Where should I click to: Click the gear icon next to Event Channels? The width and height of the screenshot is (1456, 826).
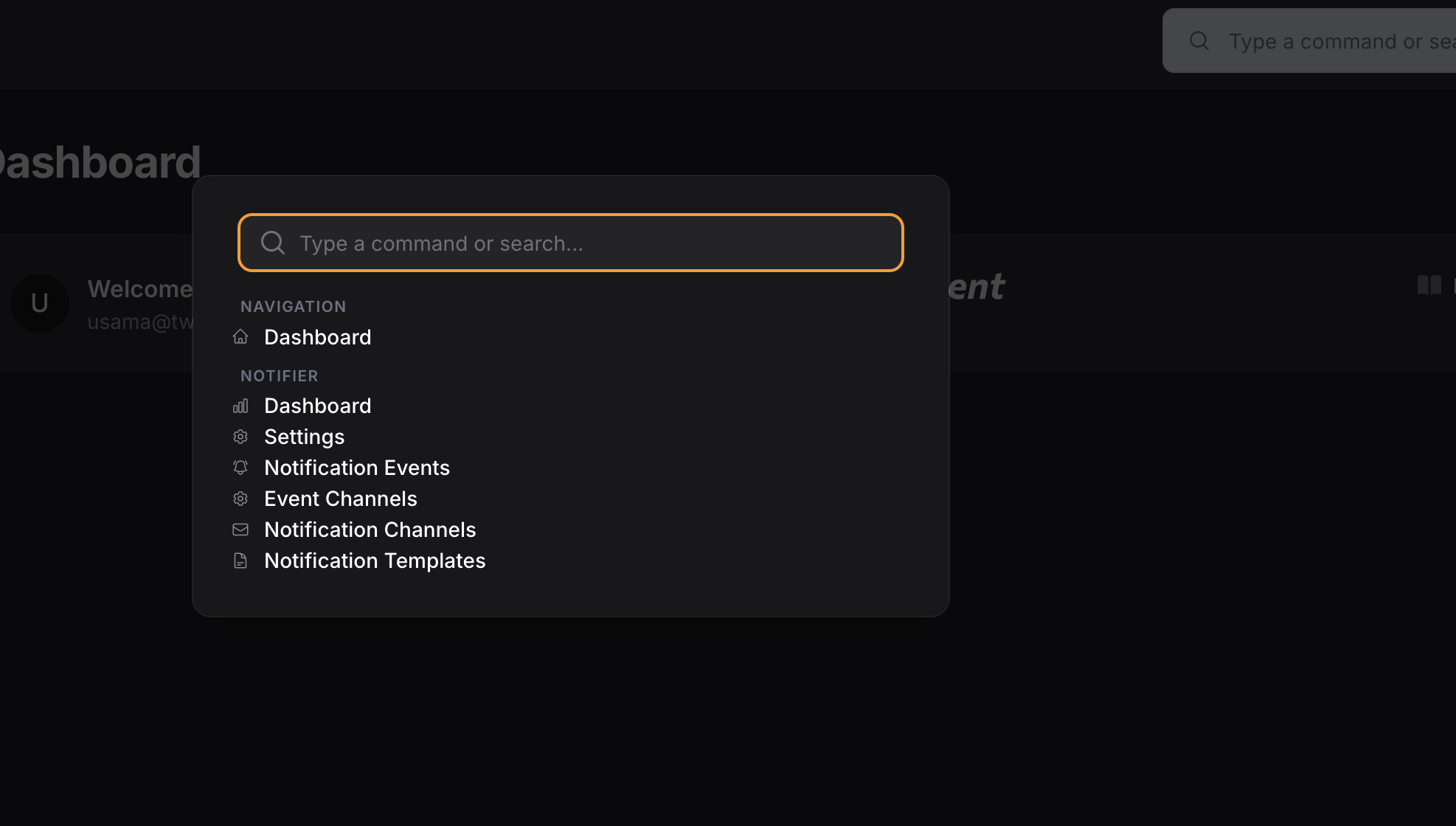(x=240, y=498)
